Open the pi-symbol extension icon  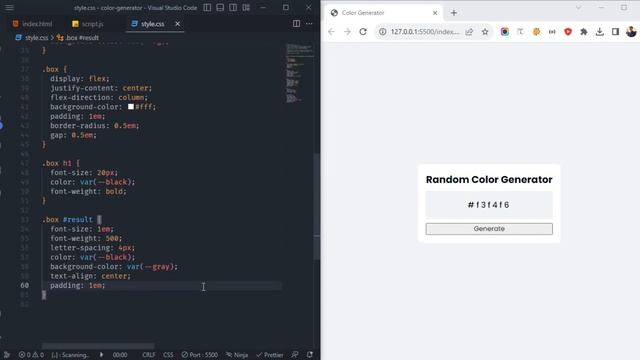(520, 32)
